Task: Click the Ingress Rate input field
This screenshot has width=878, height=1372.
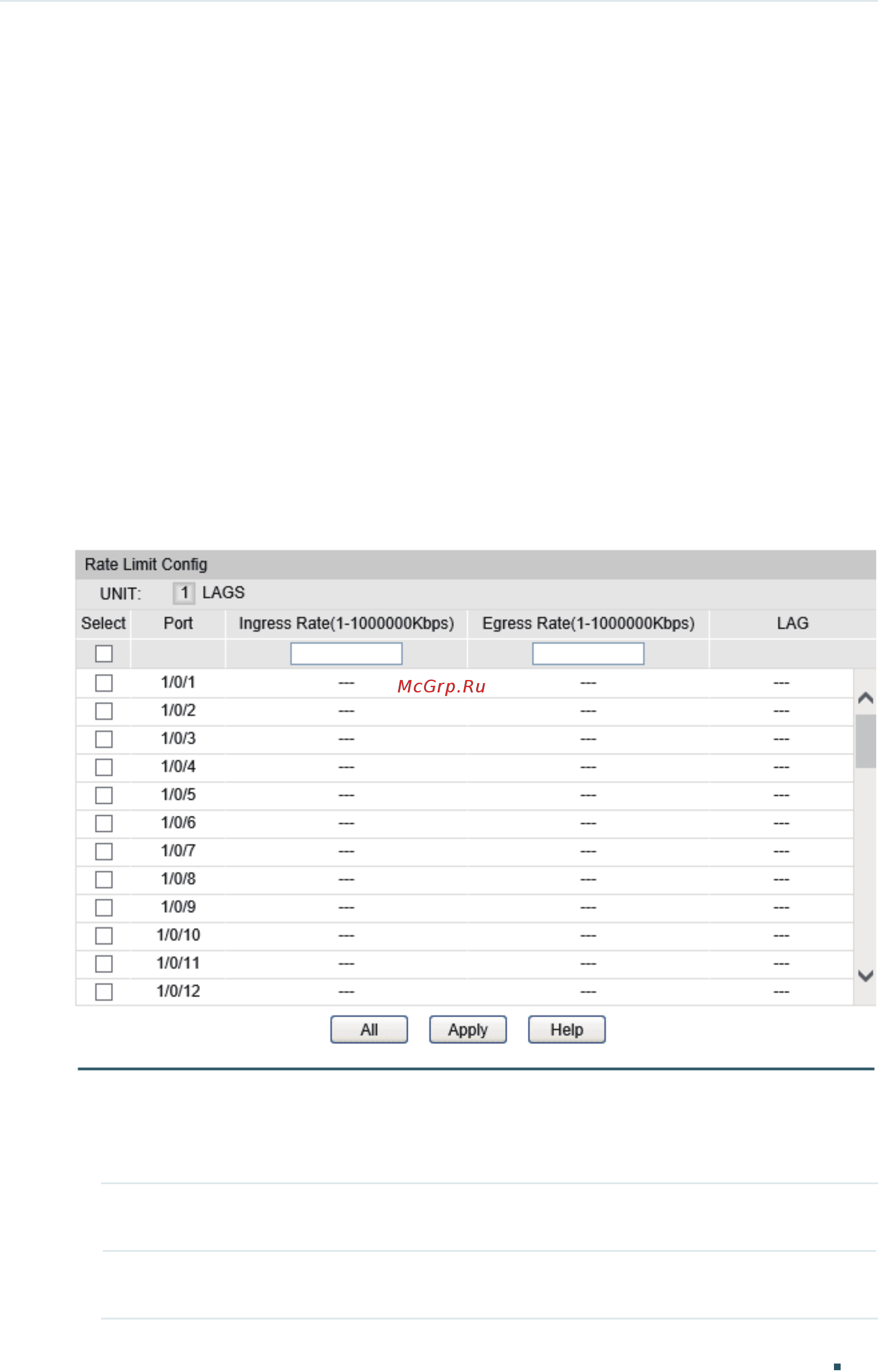Action: 347,654
